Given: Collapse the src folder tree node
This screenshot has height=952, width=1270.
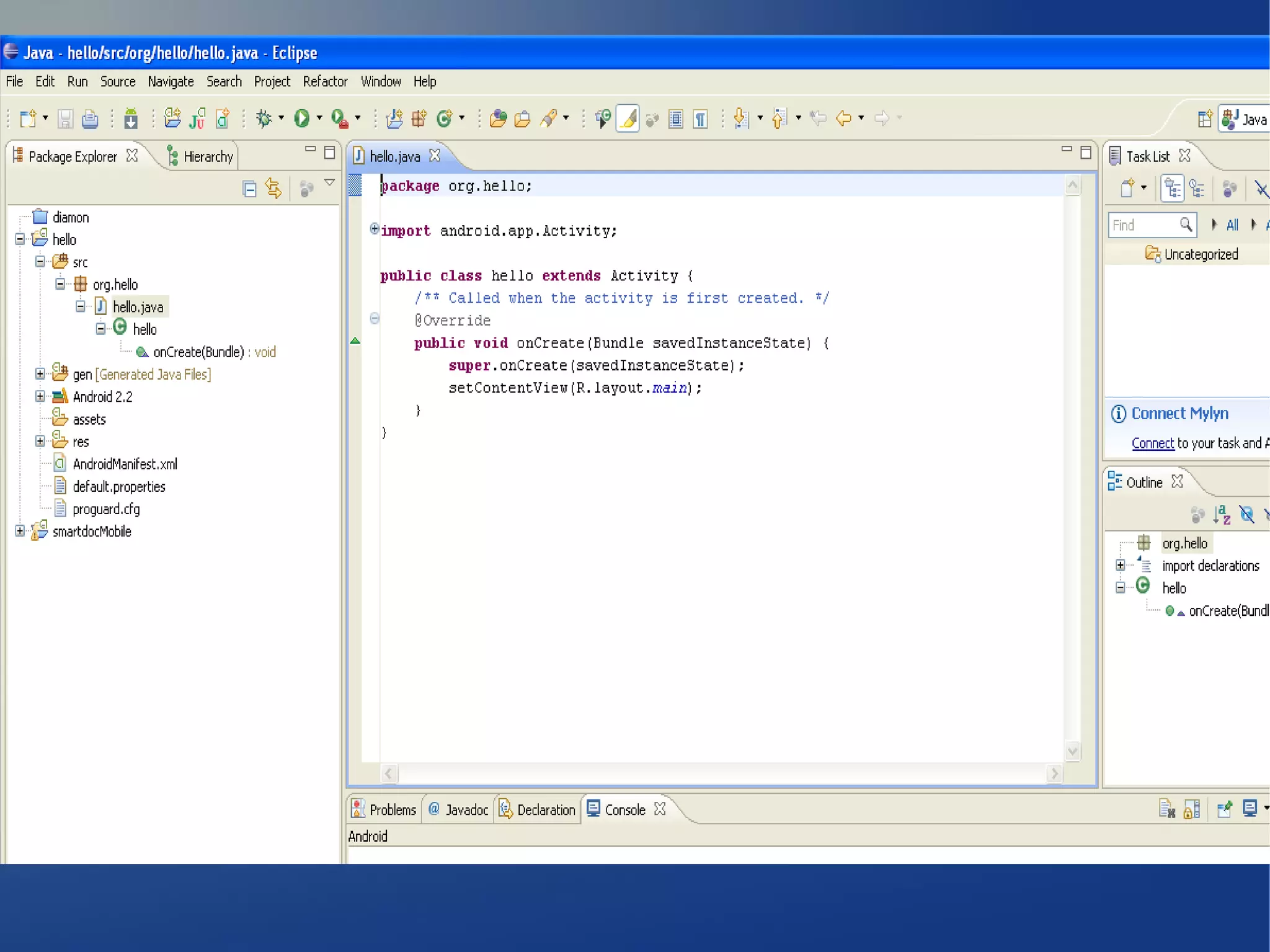Looking at the screenshot, I should tap(40, 262).
